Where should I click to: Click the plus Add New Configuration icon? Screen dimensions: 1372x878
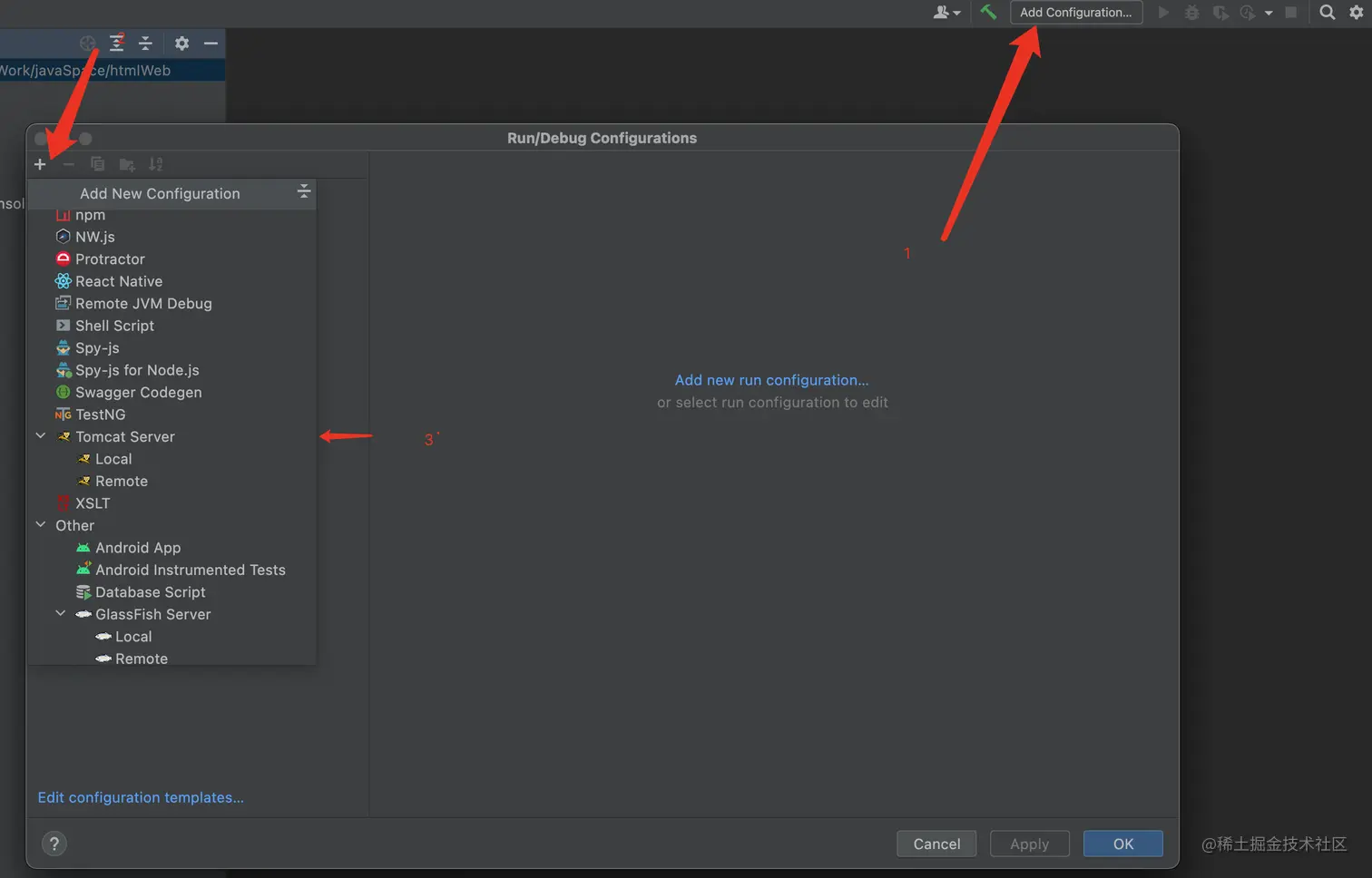coord(40,164)
